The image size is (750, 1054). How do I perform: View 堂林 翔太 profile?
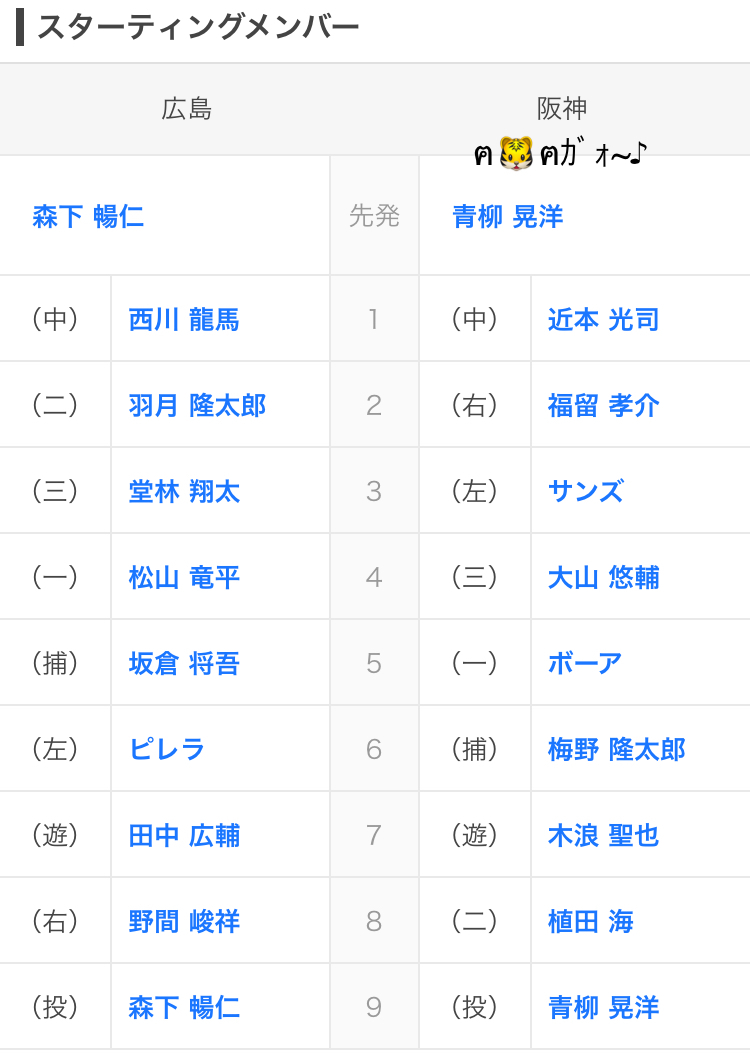coord(184,492)
